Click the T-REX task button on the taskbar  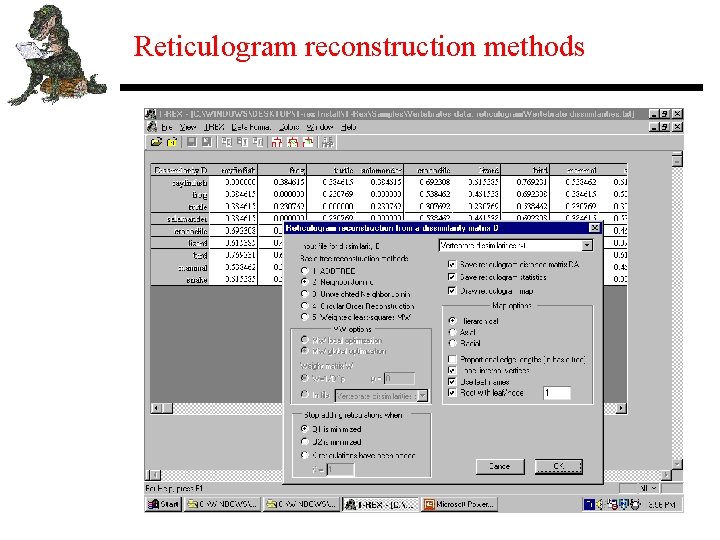381,504
